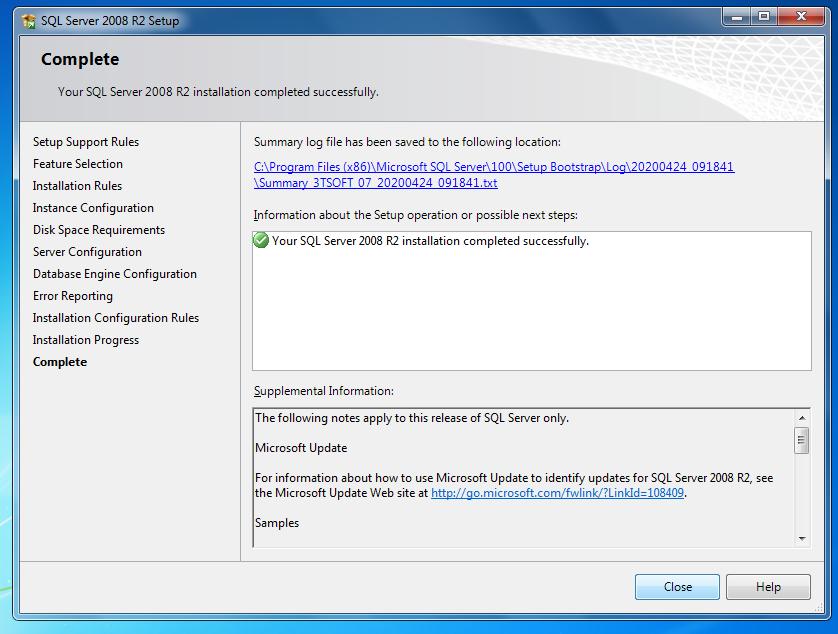This screenshot has width=838, height=634.
Task: Select the Server Configuration step
Action: pos(88,252)
